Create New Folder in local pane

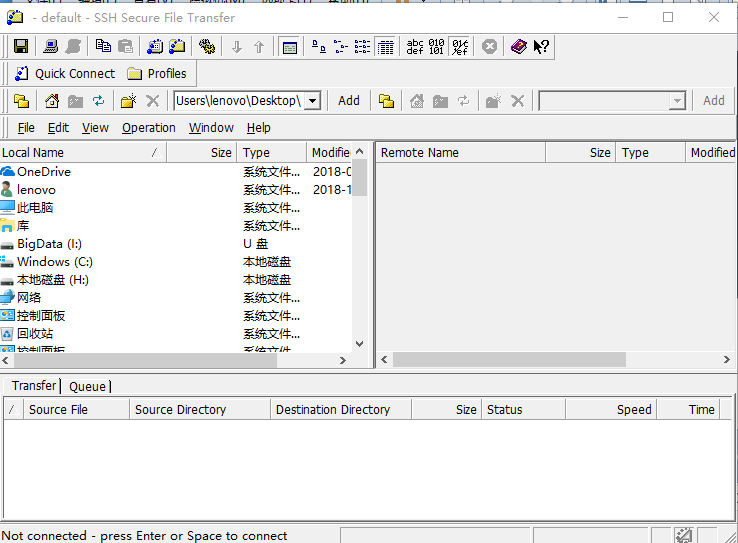[x=128, y=101]
